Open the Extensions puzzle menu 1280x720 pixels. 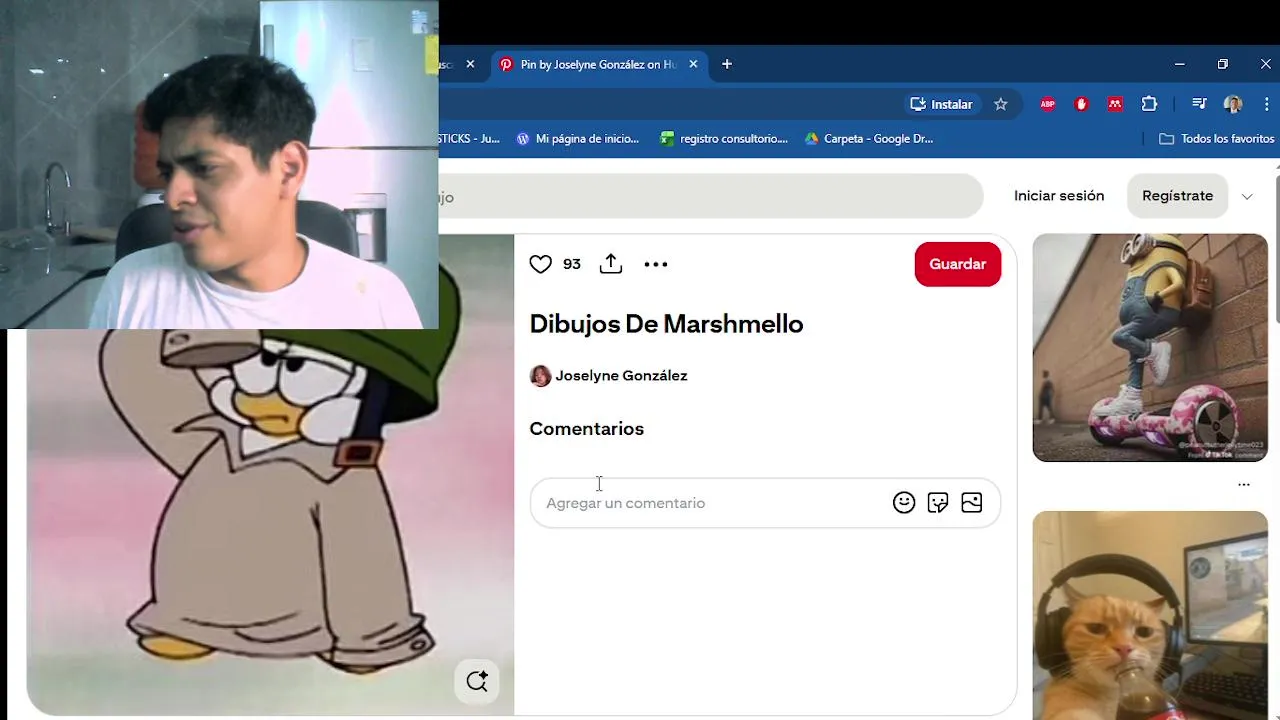1149,104
